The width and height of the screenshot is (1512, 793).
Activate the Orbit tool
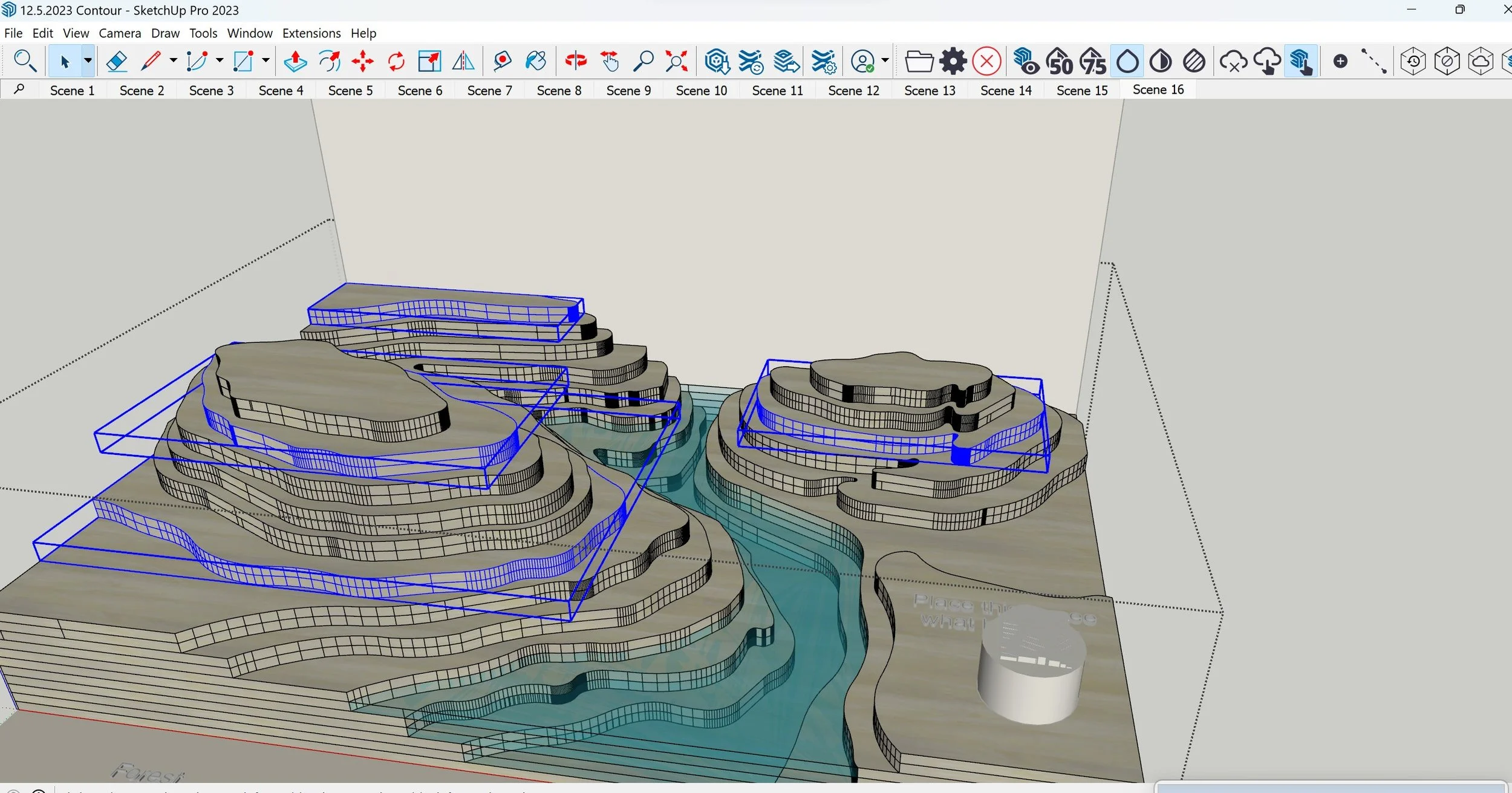pyautogui.click(x=576, y=61)
